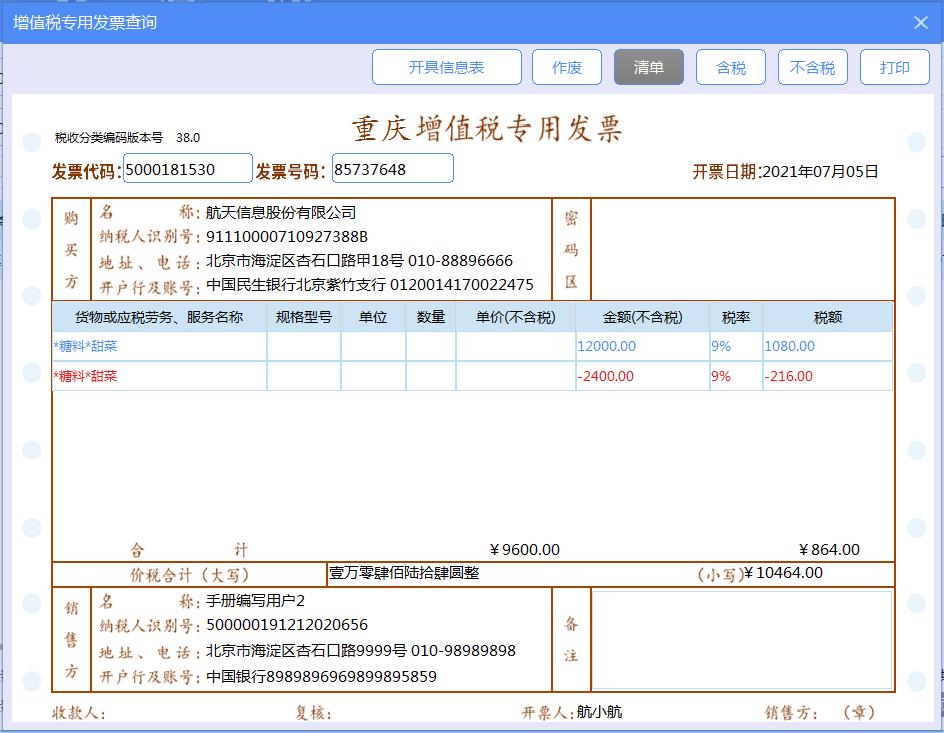Click the 开具信息表 button
This screenshot has height=733, width=944.
pos(447,67)
